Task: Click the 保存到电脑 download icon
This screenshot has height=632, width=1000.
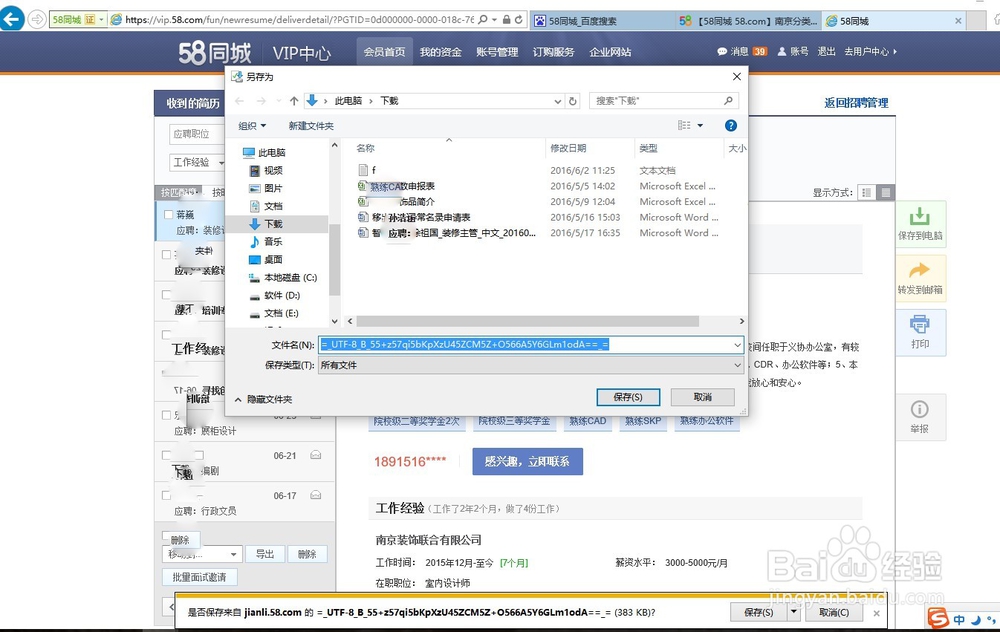Action: coord(920,216)
